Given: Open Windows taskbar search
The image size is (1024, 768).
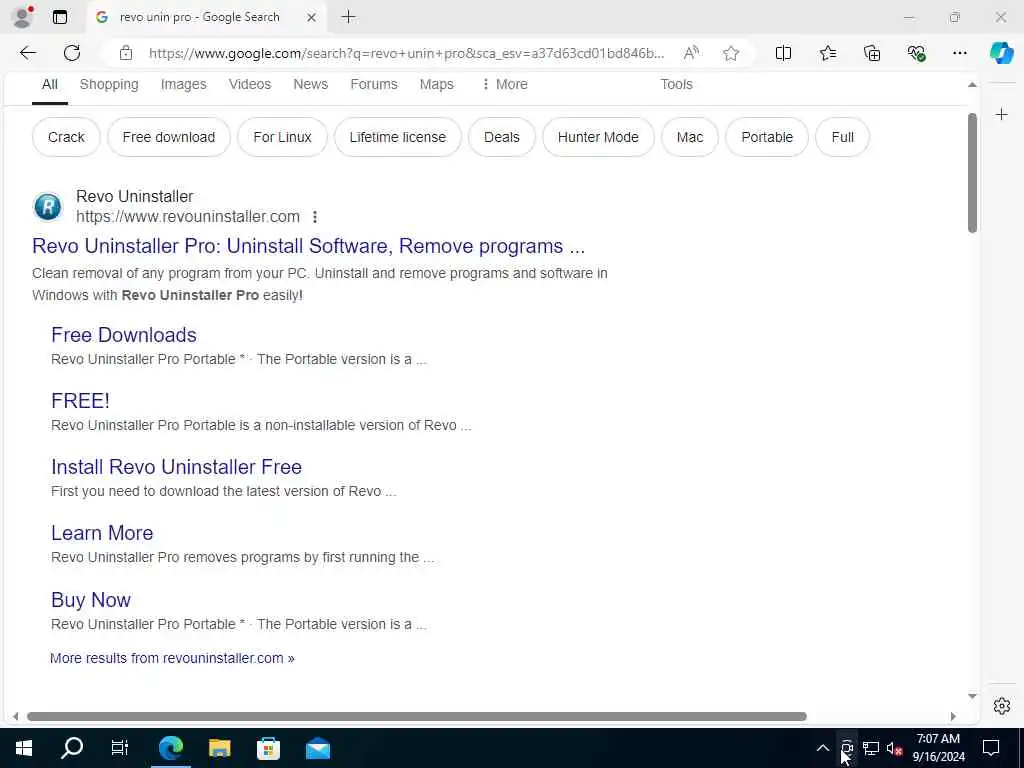Looking at the screenshot, I should 72,748.
